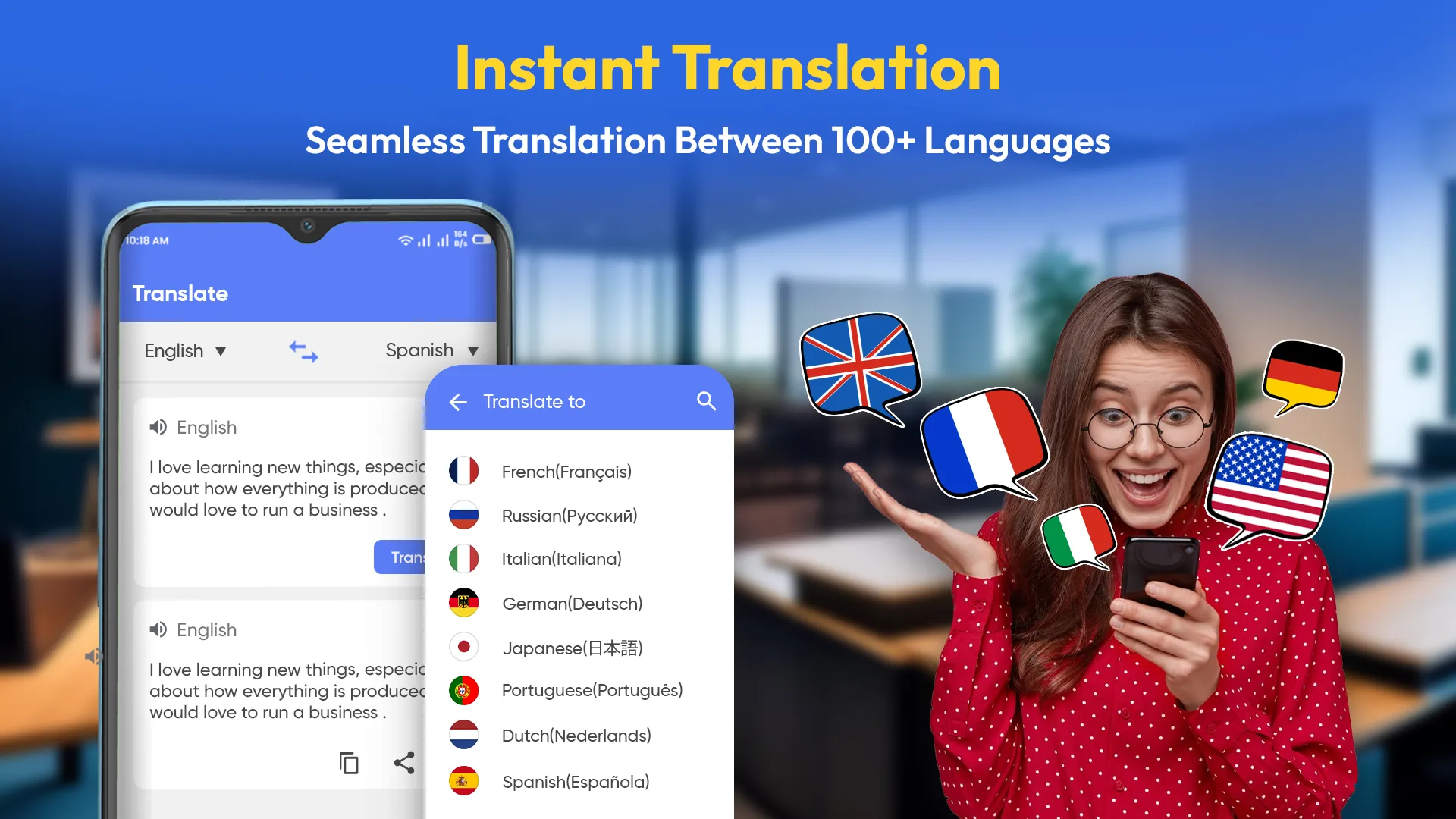Click the back arrow in Translate to panel
The height and width of the screenshot is (819, 1456).
459,401
